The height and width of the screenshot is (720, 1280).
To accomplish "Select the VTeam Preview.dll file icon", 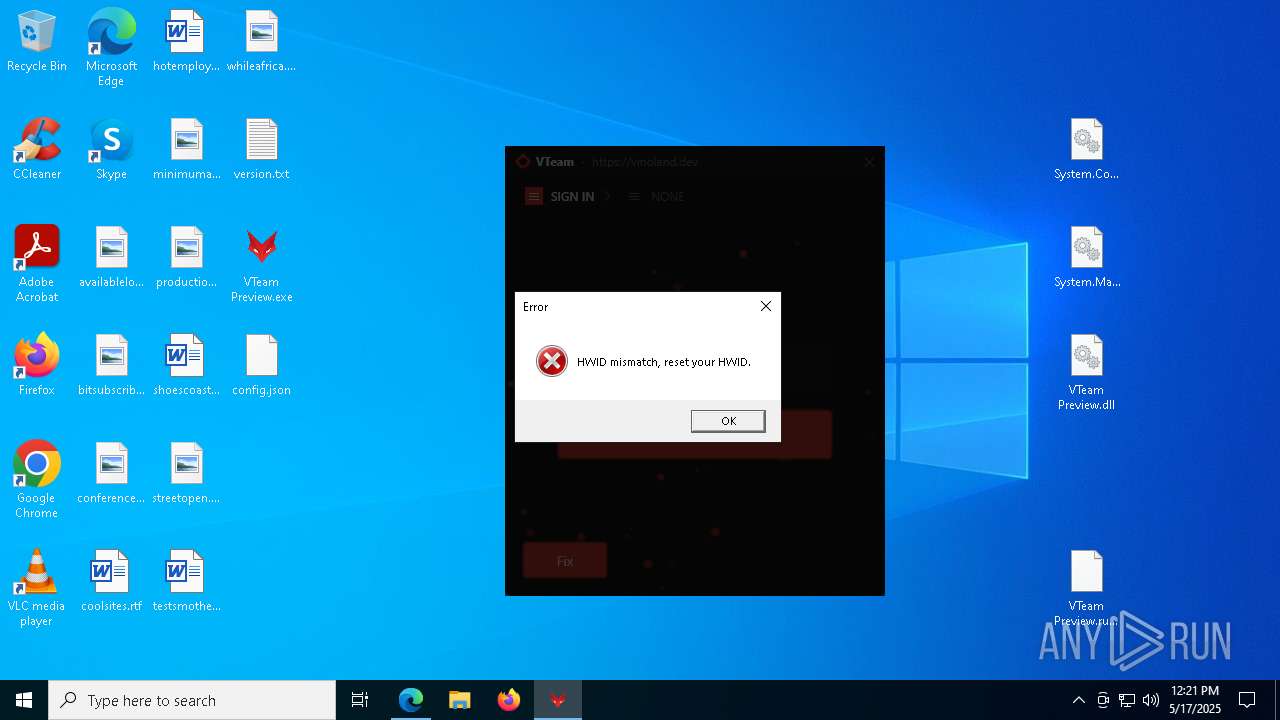I will tap(1086, 372).
